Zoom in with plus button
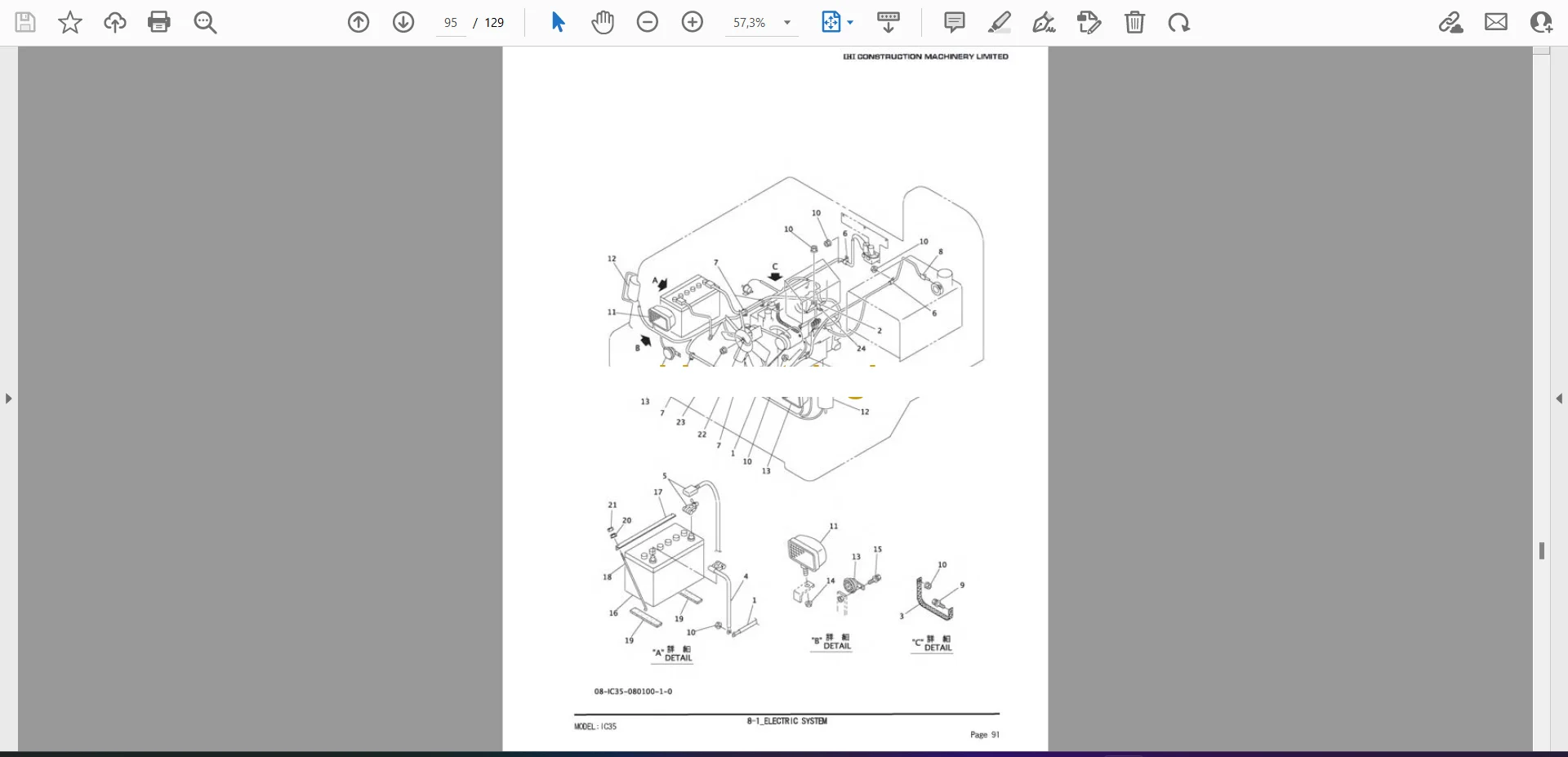 (693, 22)
